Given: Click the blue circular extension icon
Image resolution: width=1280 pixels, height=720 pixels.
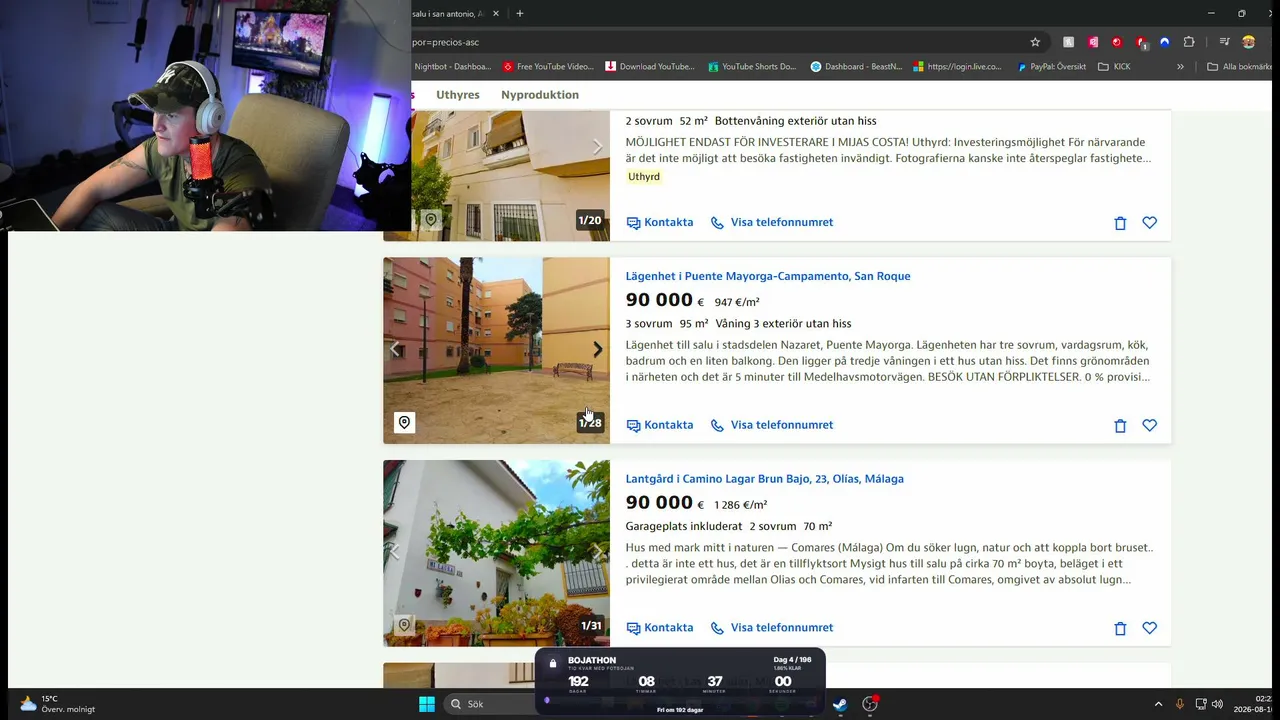Looking at the screenshot, I should [1164, 42].
